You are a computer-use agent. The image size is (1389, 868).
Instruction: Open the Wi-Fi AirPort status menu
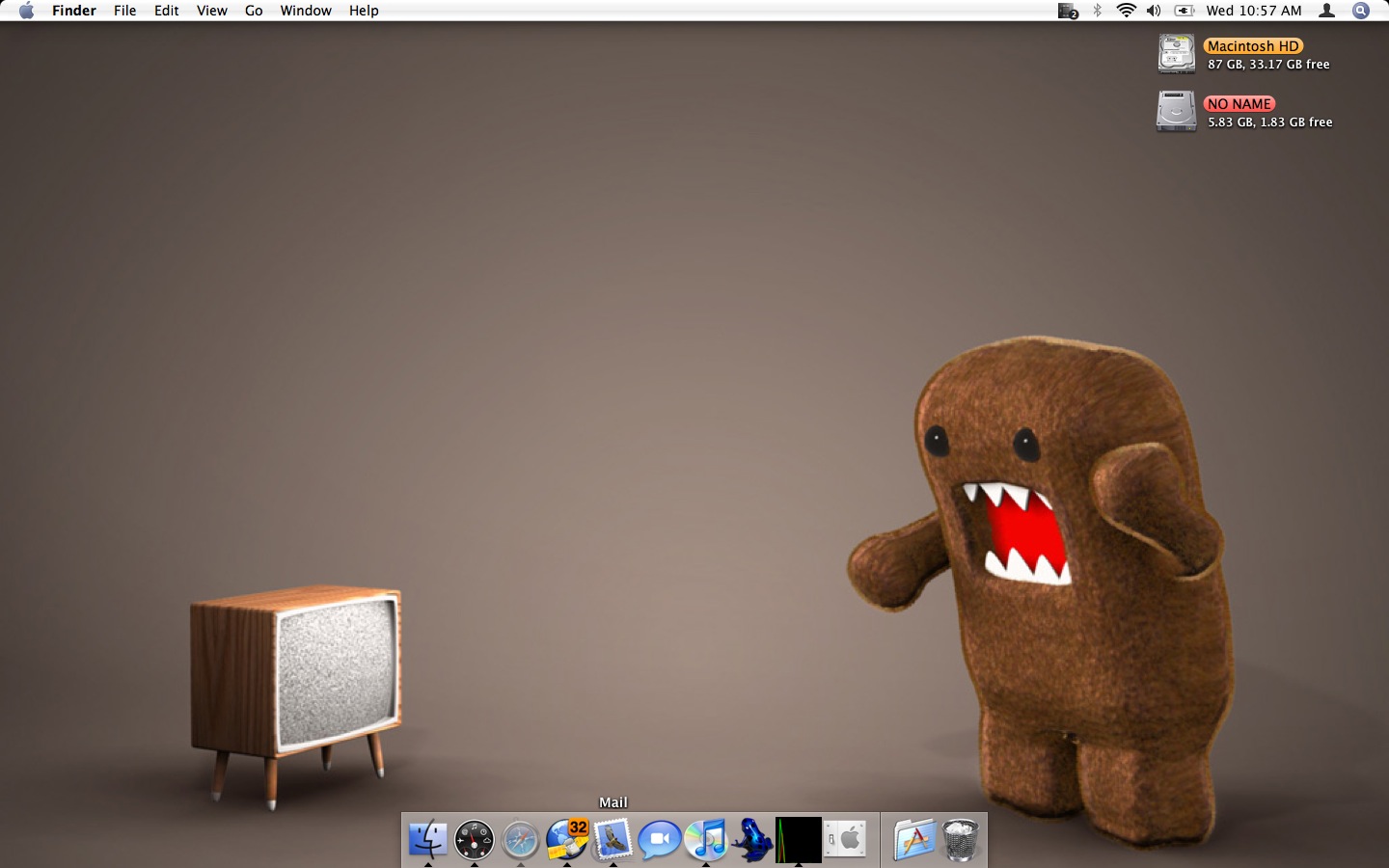click(x=1126, y=11)
